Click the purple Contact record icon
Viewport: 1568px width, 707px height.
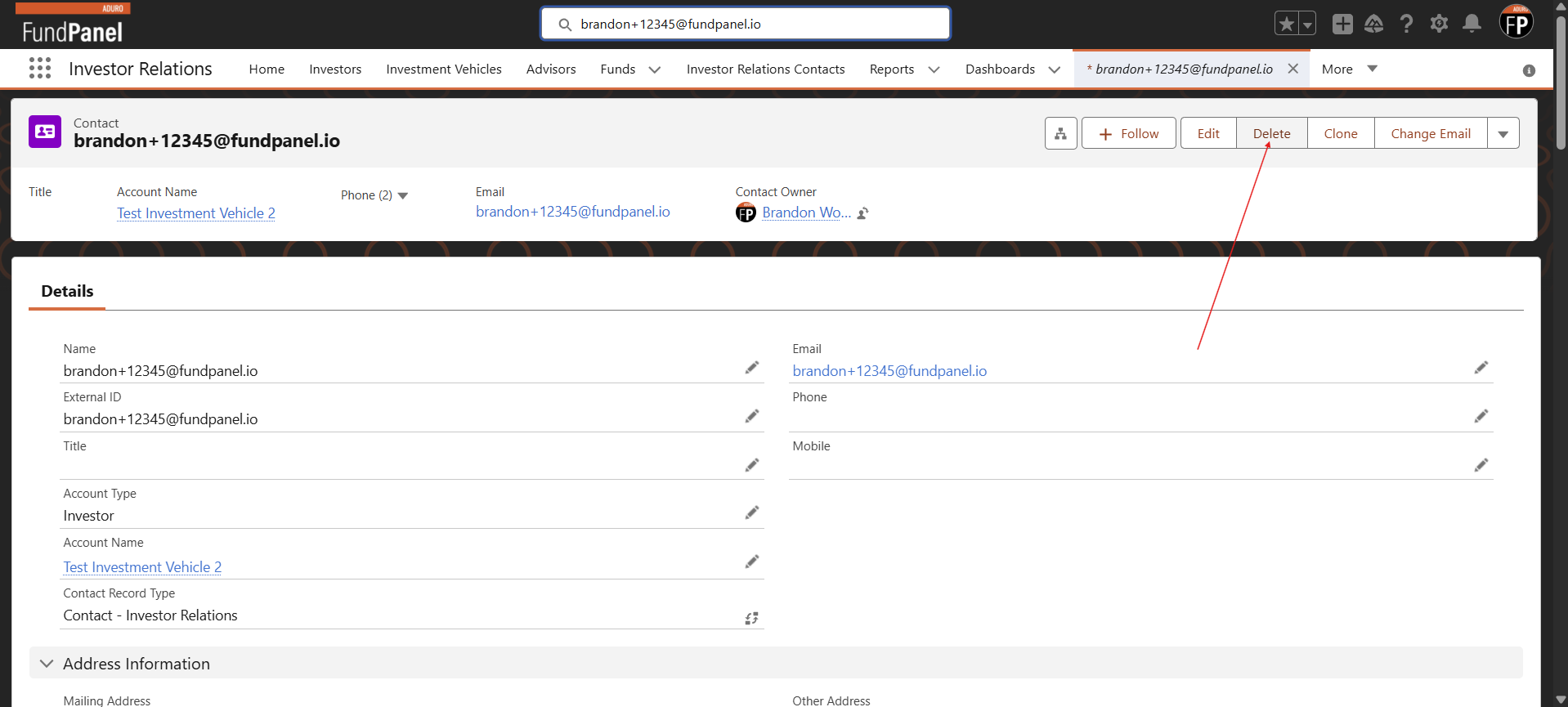point(45,132)
